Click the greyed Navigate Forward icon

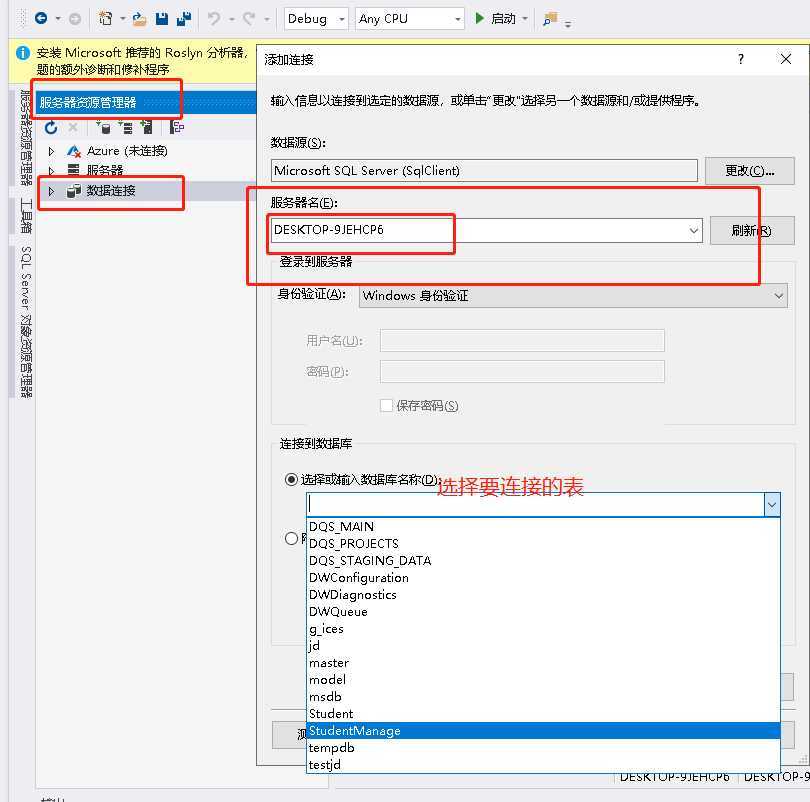coord(75,19)
